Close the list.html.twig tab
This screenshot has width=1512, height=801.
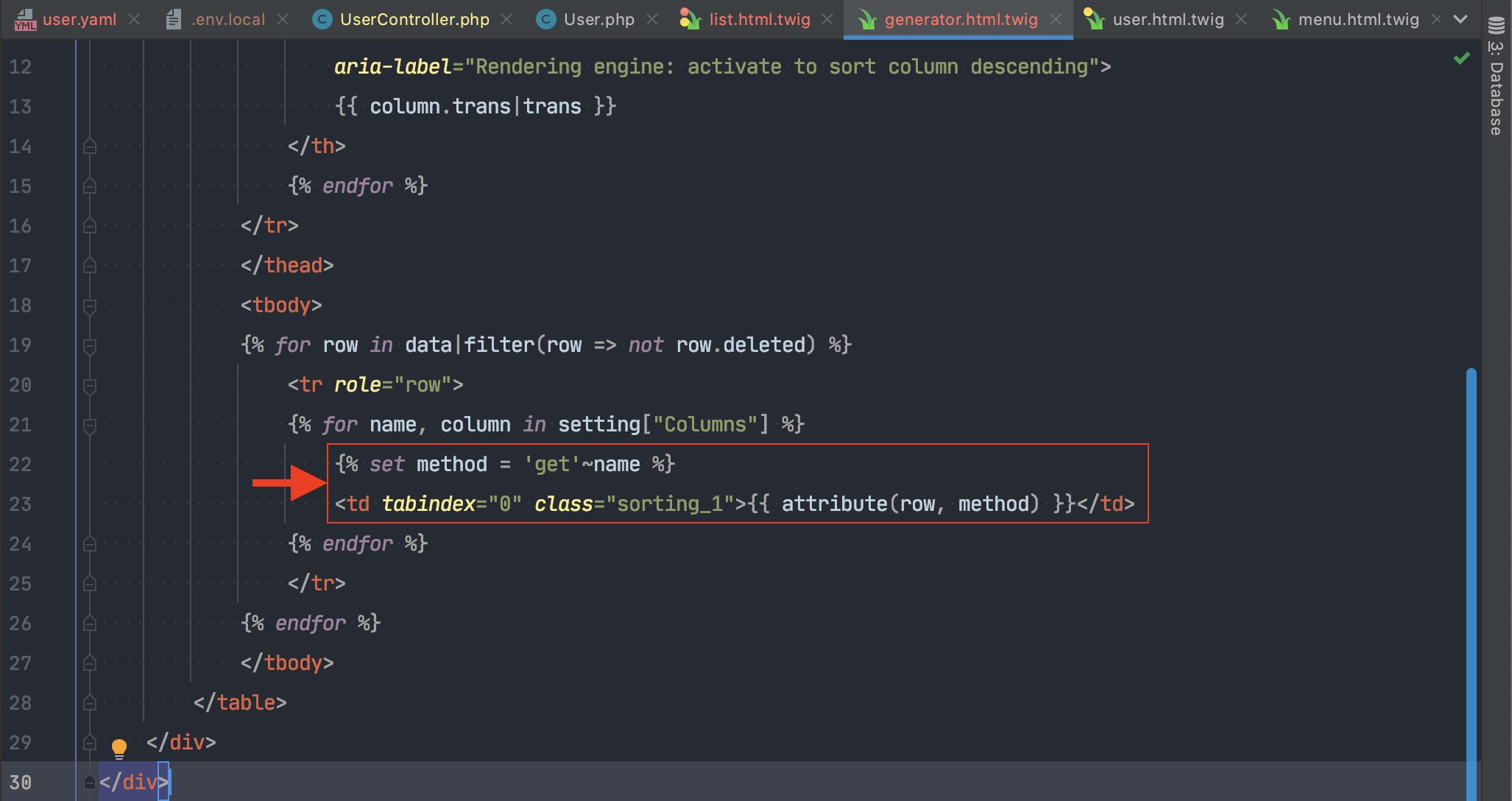(x=827, y=20)
